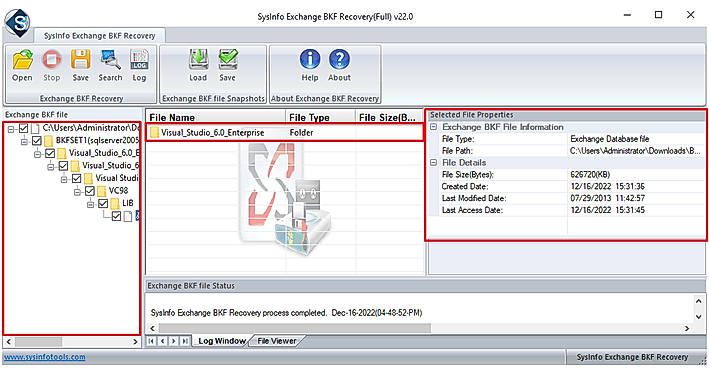This screenshot has width=709, height=368.
Task: Go to first tab navigation arrow
Action: 151,341
